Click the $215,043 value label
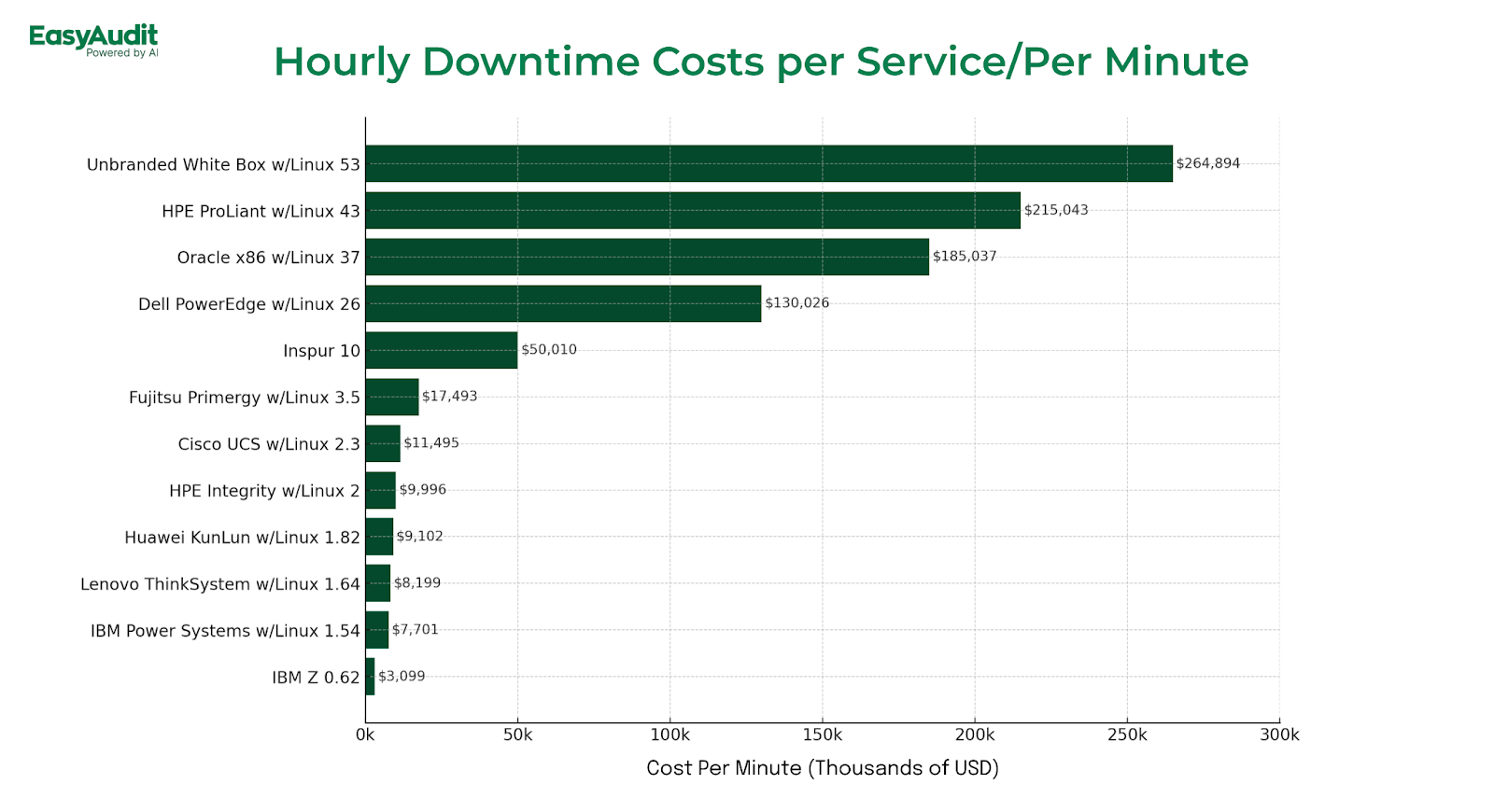 coord(1056,210)
